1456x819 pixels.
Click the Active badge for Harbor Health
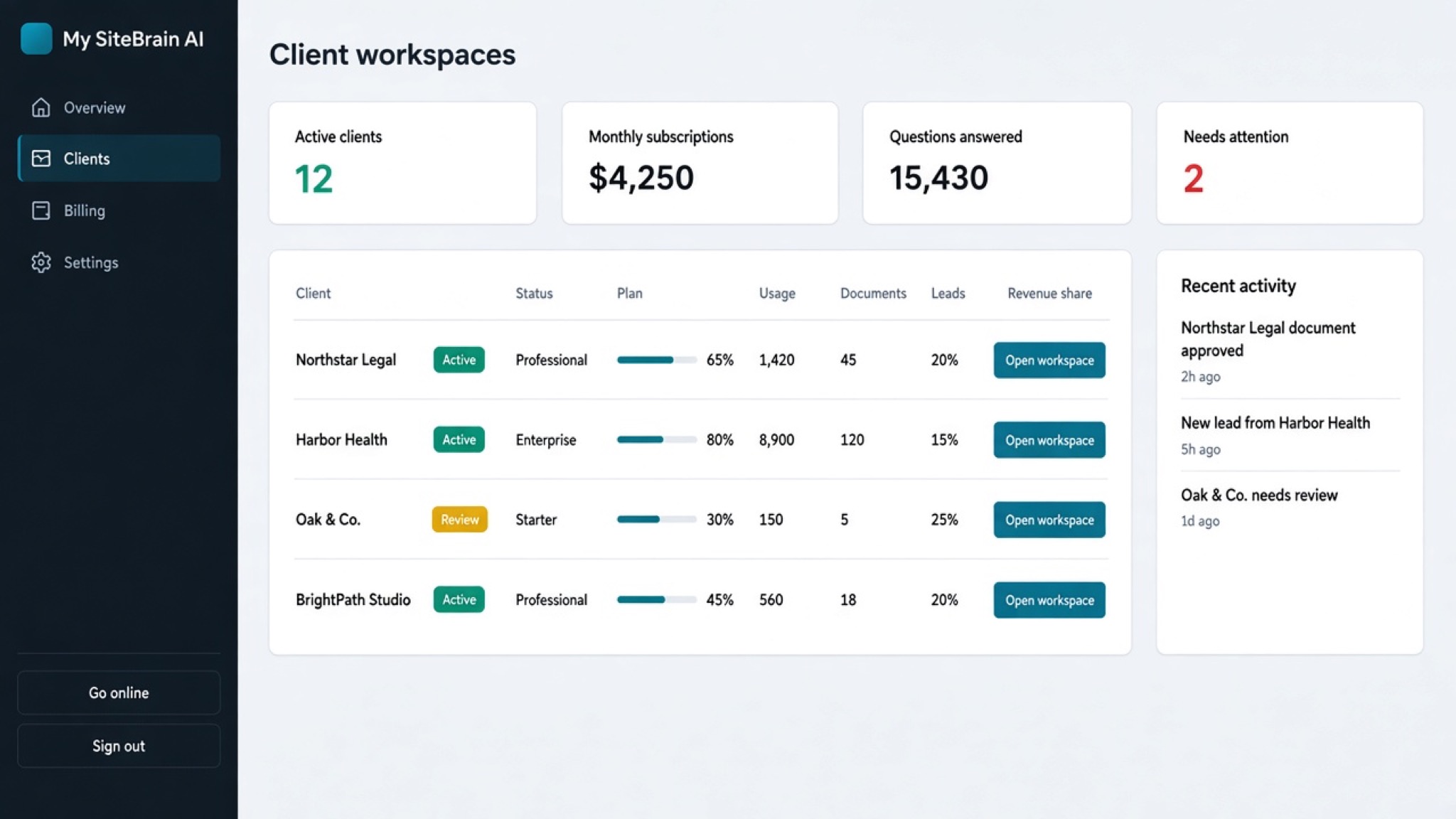click(x=459, y=439)
